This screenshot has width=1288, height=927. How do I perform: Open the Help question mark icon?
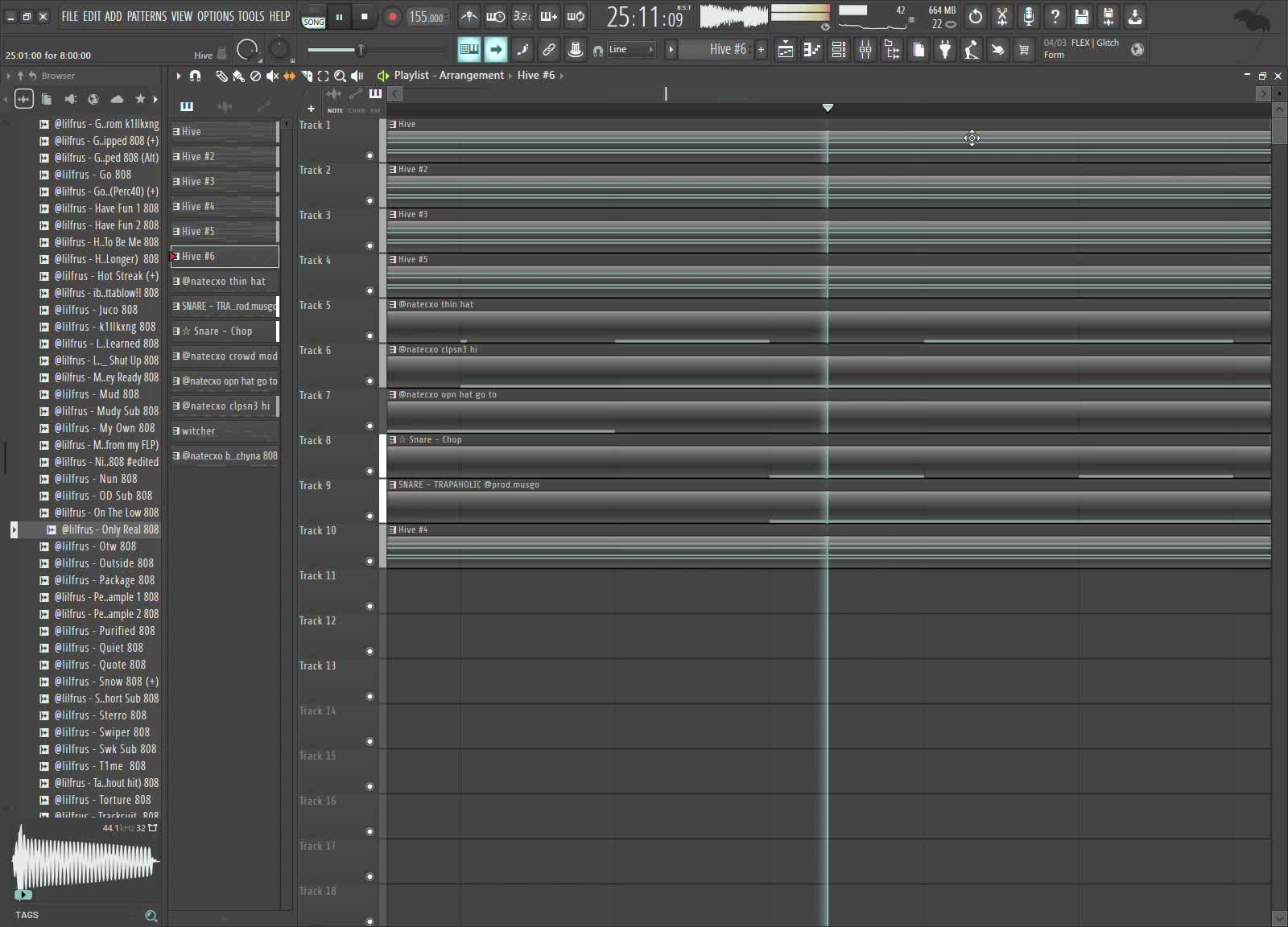[x=1055, y=16]
